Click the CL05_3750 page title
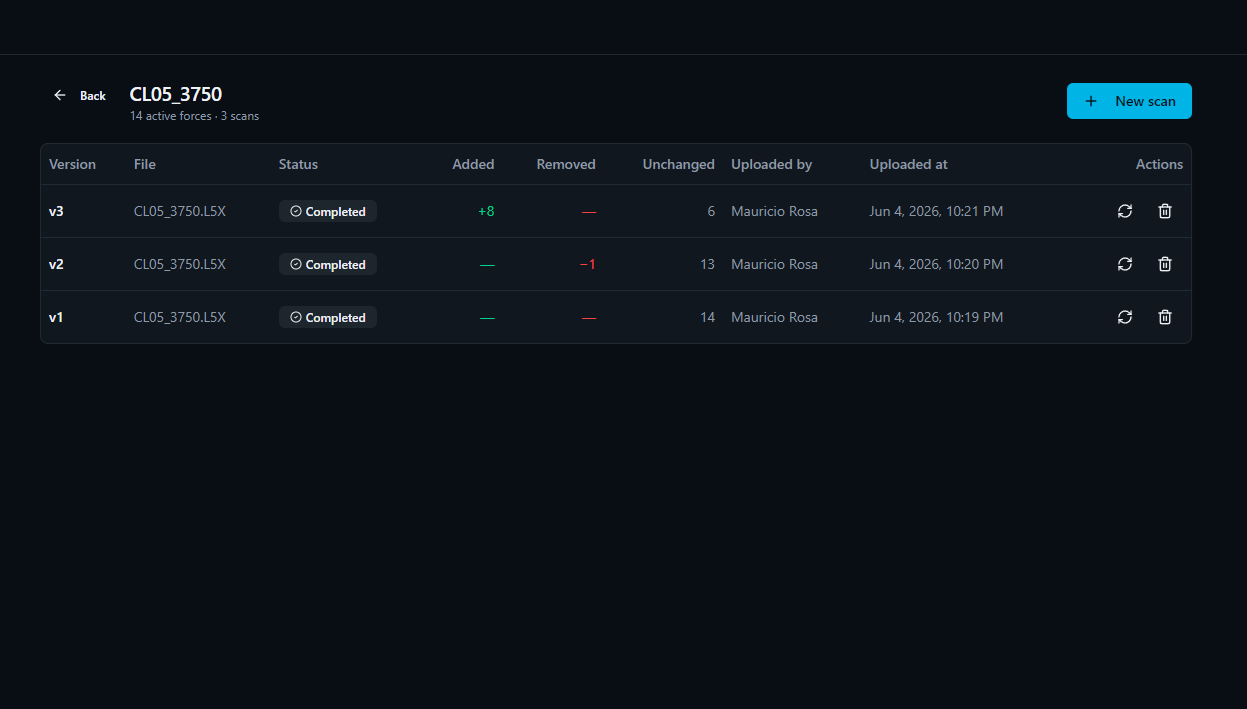1247x709 pixels. pos(176,95)
